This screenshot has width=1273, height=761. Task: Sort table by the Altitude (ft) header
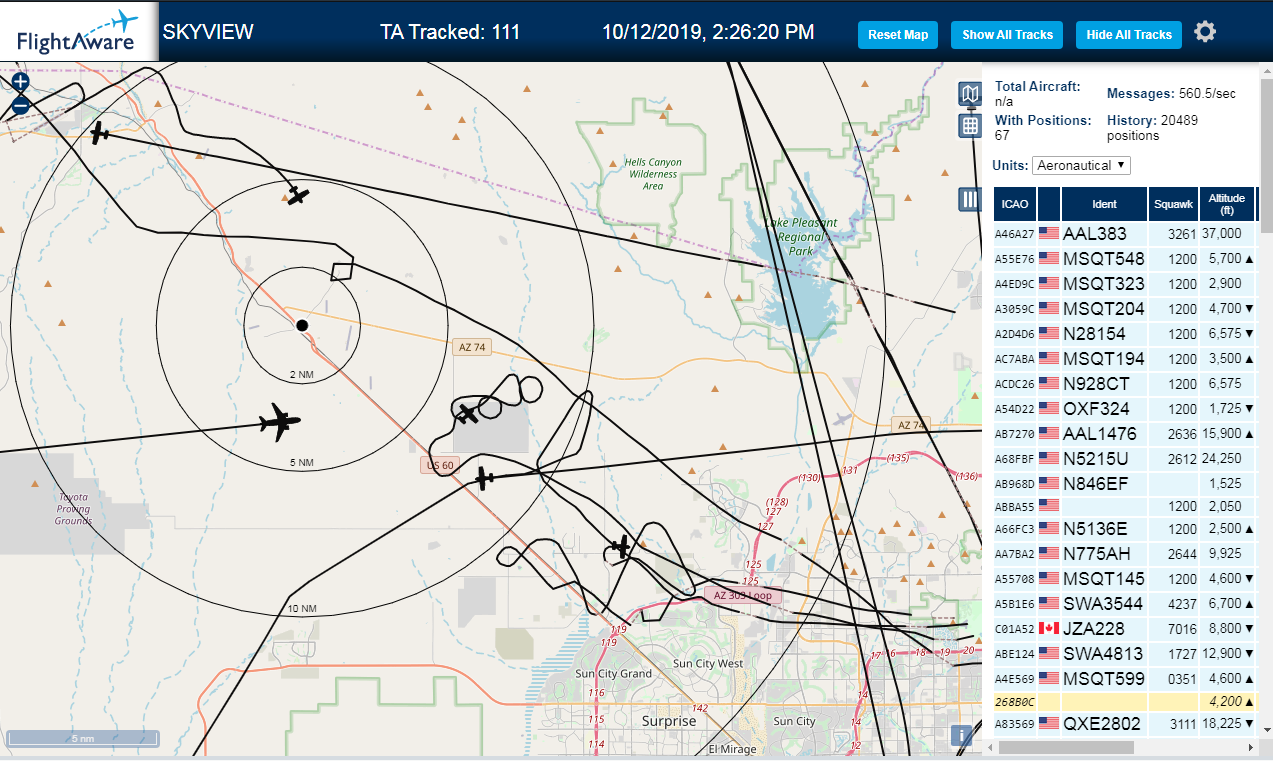[x=1227, y=204]
